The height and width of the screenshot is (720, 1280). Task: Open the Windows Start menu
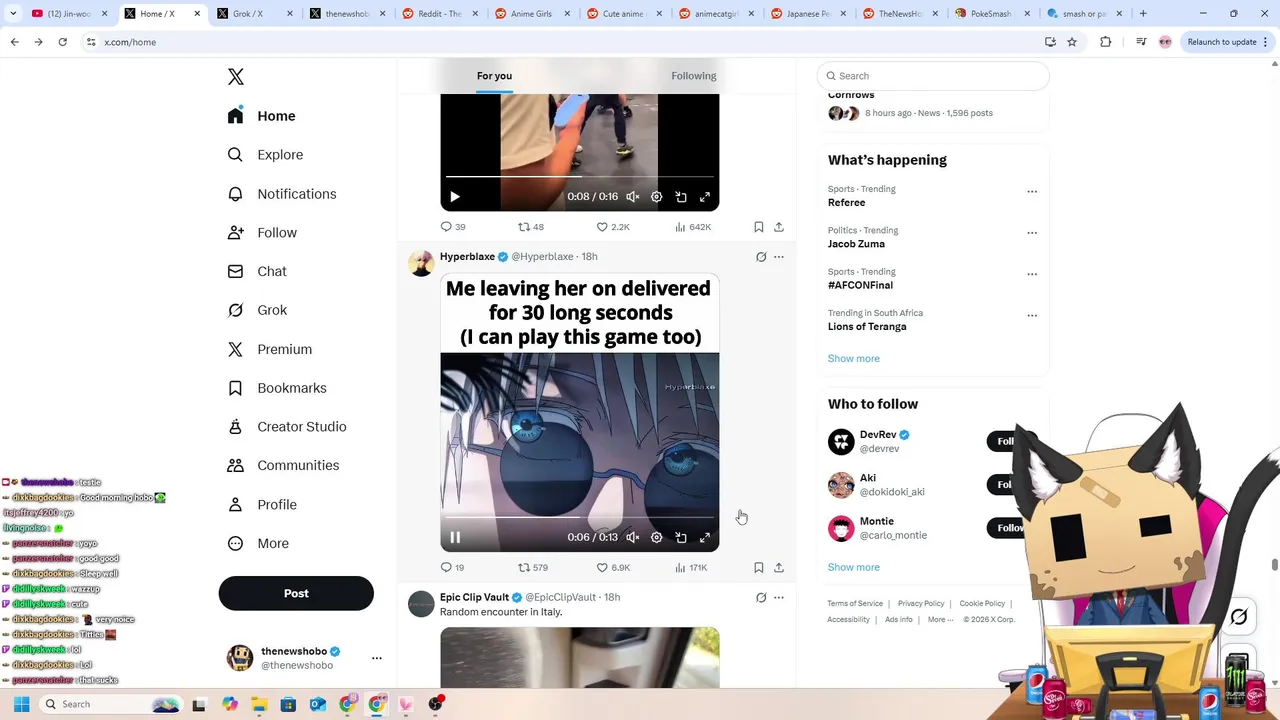[x=21, y=704]
